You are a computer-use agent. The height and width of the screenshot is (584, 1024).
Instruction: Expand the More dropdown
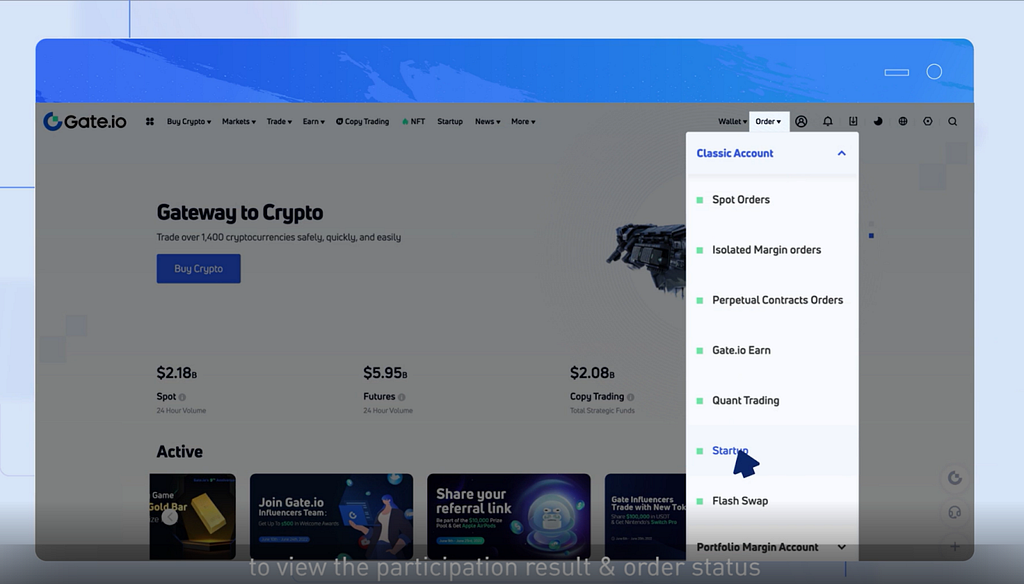(x=523, y=122)
